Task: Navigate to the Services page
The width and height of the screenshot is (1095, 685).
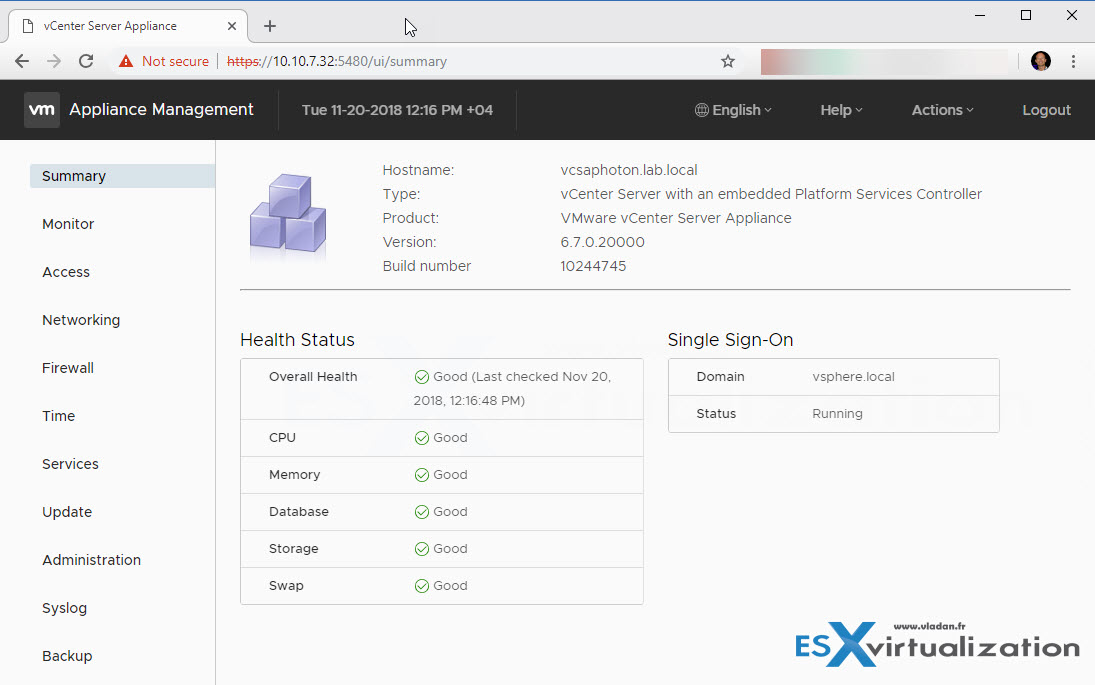Action: [x=70, y=464]
